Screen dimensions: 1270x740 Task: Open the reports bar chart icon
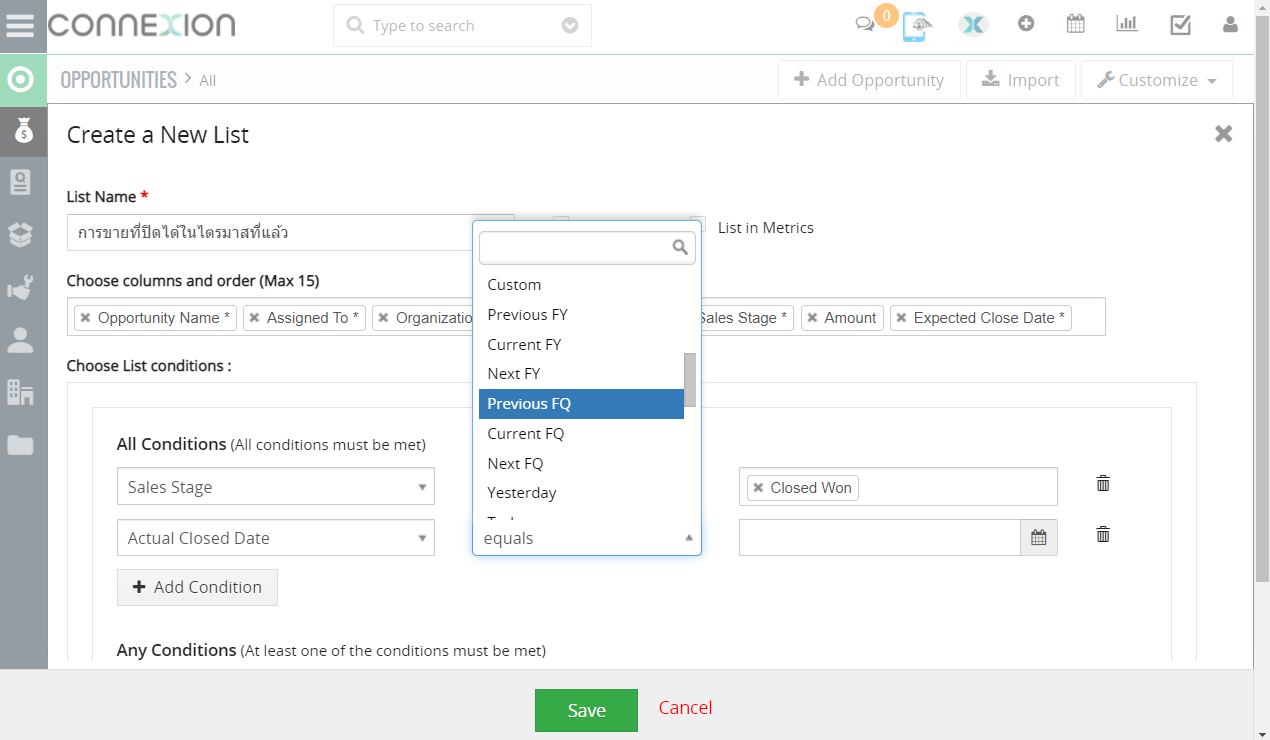[x=1127, y=24]
